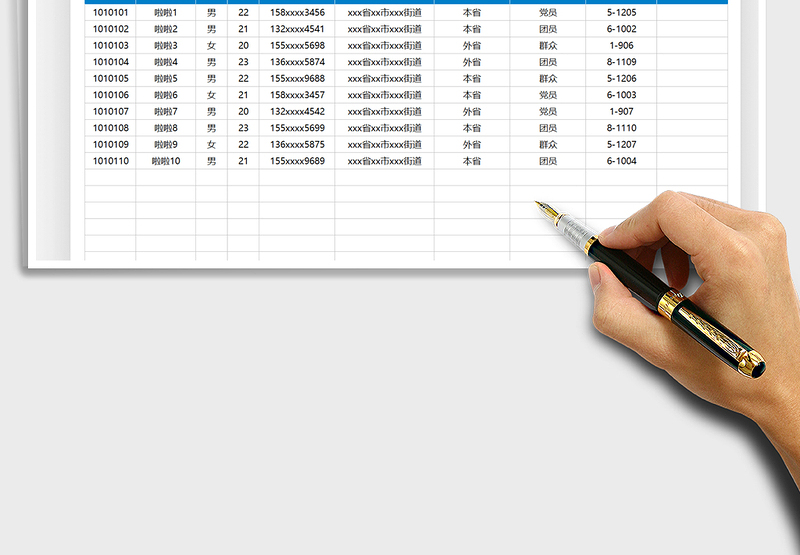Click the name cell 啦啦6
This screenshot has width=800, height=555.
click(x=166, y=95)
